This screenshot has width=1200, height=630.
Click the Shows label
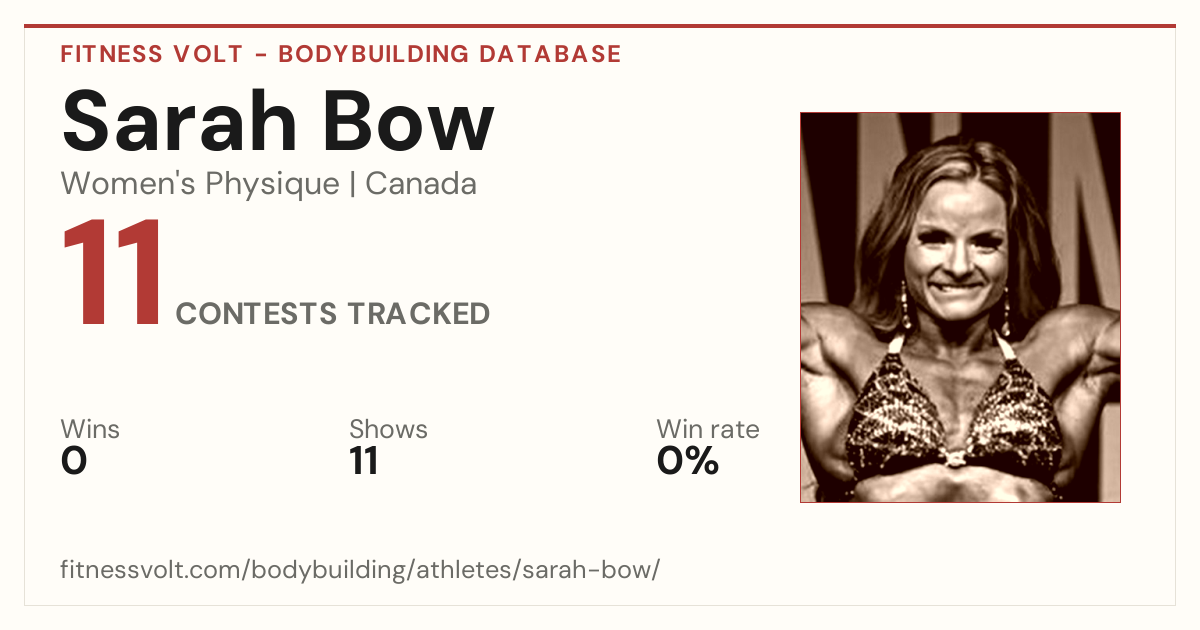tap(388, 429)
